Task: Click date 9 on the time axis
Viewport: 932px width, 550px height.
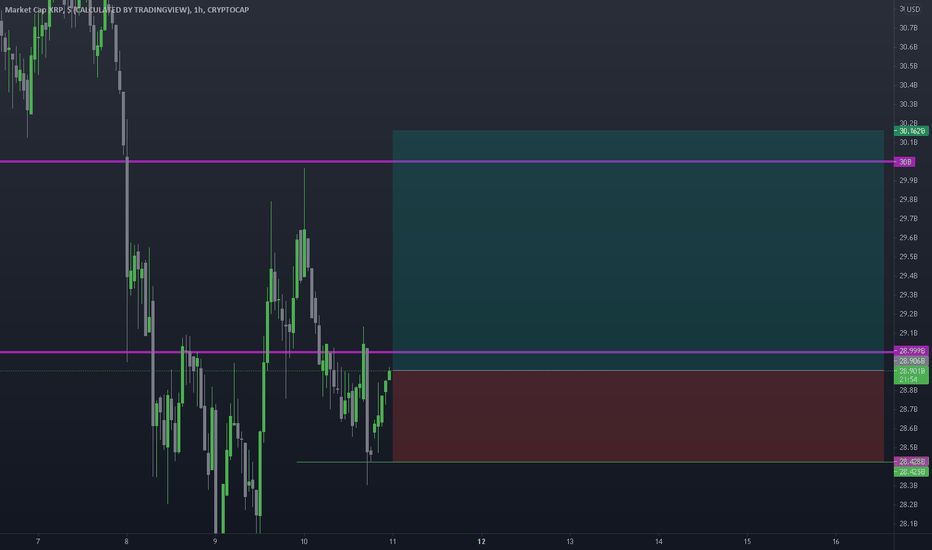Action: 215,541
